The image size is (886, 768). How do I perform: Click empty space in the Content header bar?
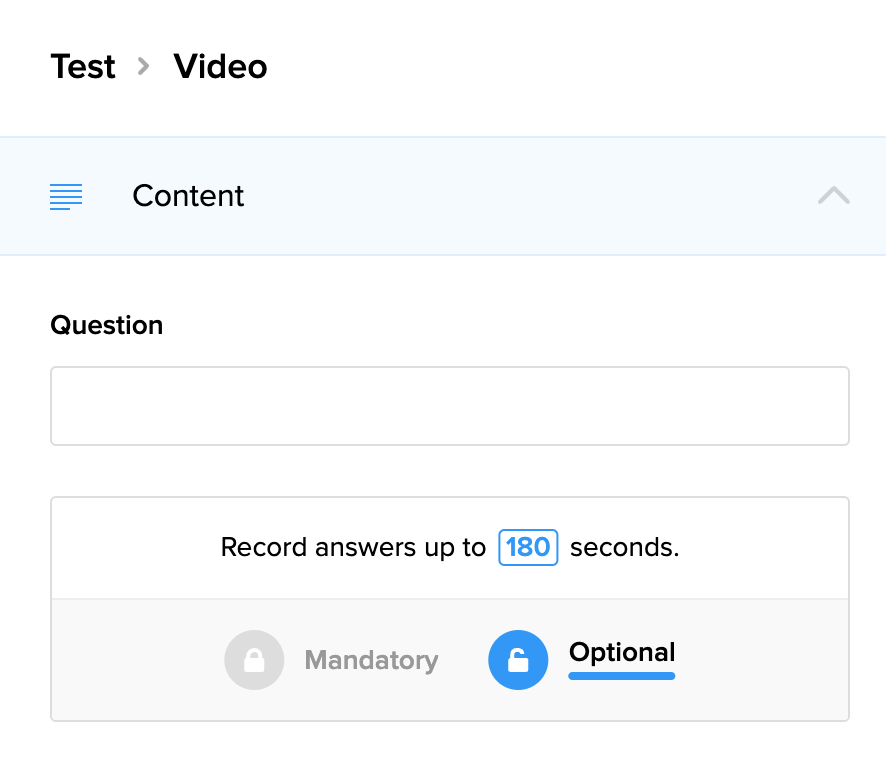[530, 196]
